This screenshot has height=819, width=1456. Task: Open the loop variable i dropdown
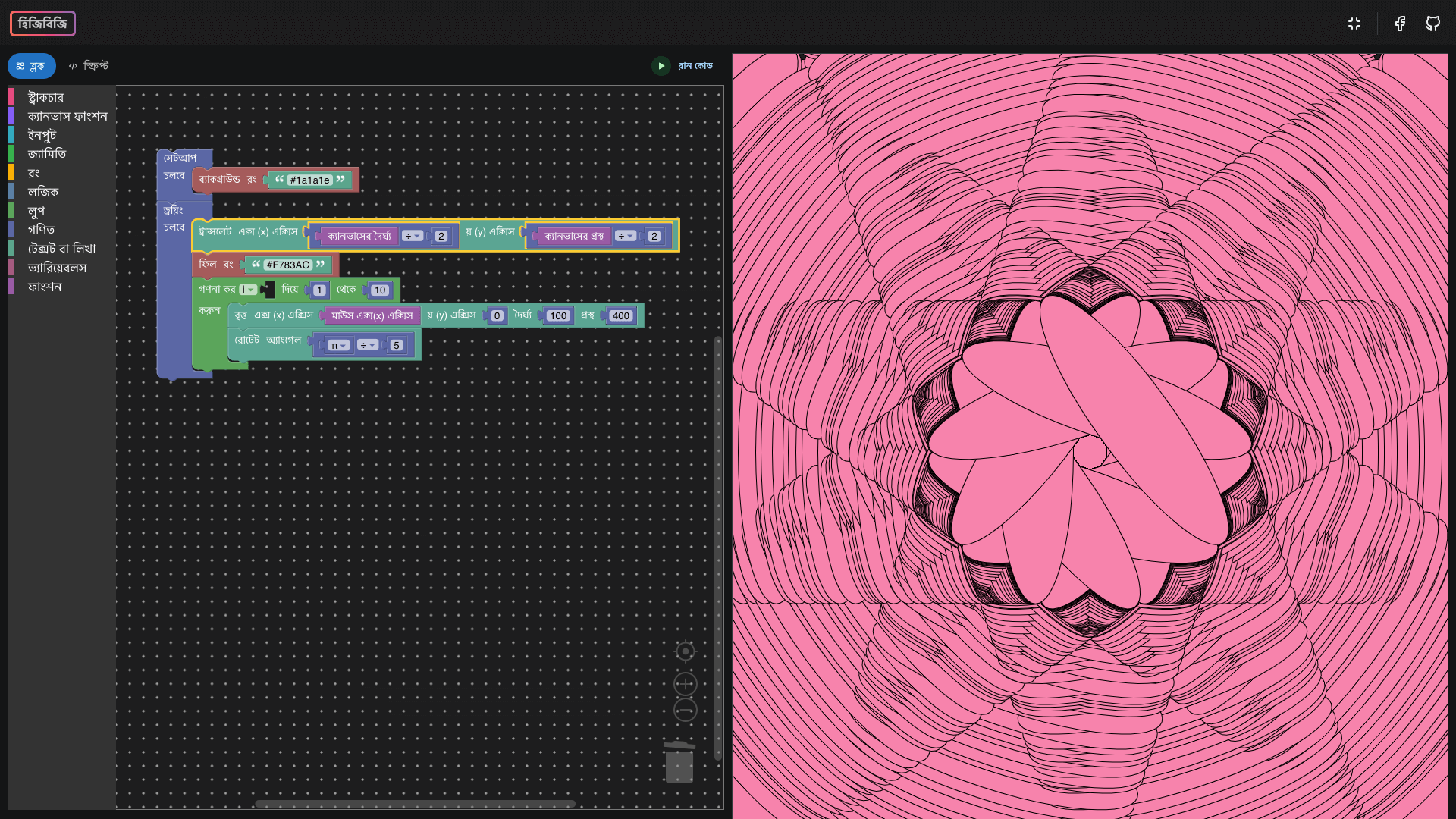point(249,290)
